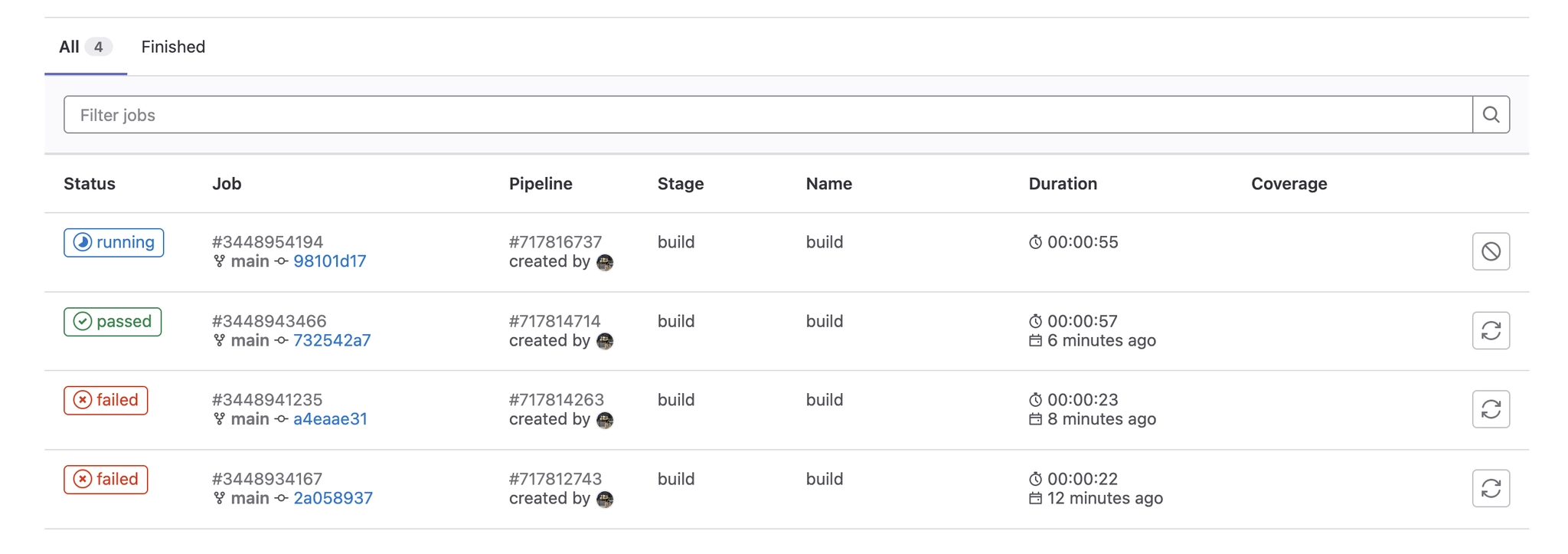Open commit 732542a7 link

pyautogui.click(x=332, y=340)
